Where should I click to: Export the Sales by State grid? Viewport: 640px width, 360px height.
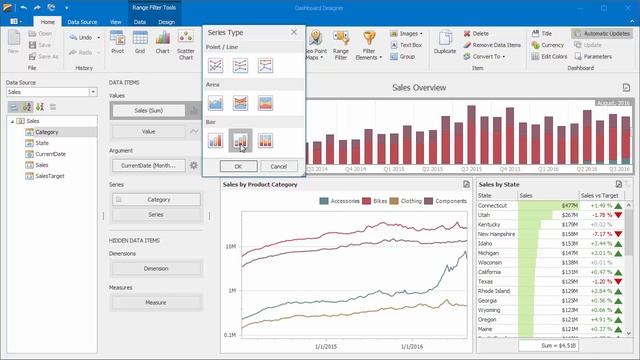tap(619, 184)
